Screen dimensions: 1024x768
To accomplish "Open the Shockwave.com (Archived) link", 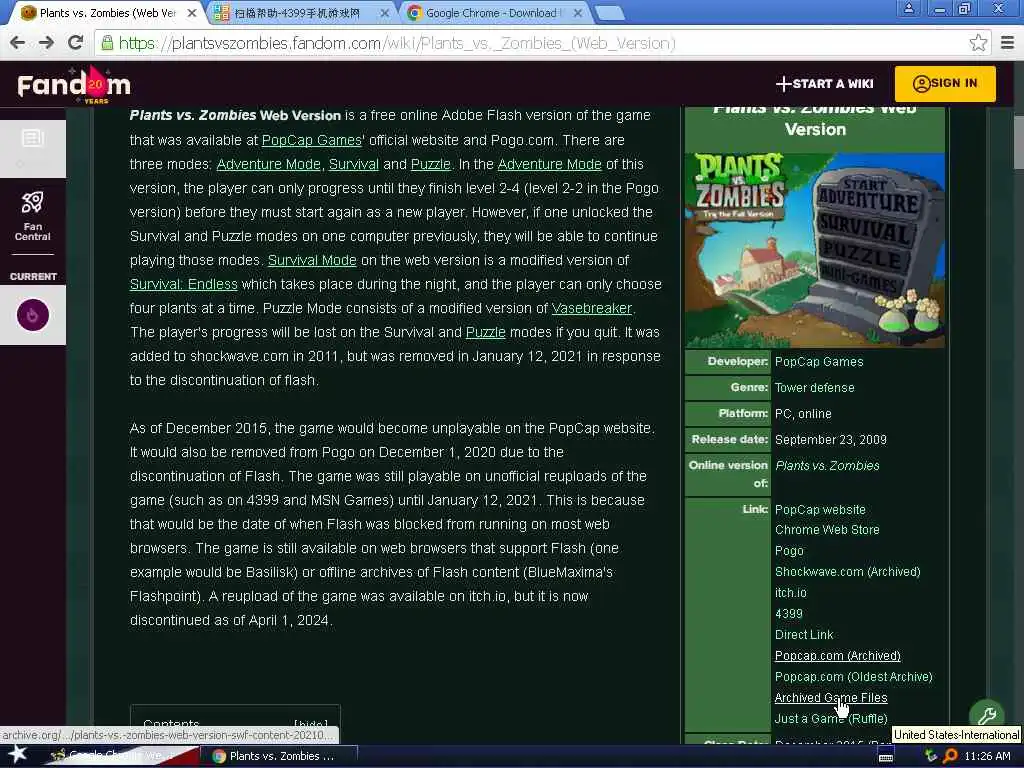I will coord(847,572).
